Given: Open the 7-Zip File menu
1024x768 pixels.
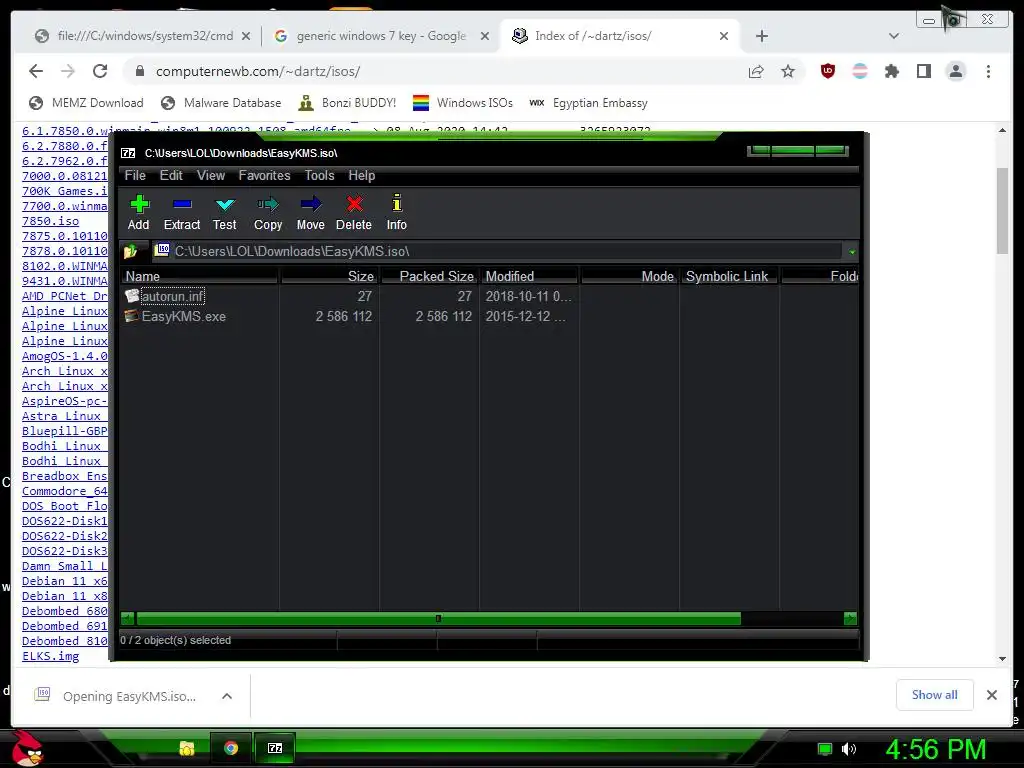Looking at the screenshot, I should tap(135, 176).
